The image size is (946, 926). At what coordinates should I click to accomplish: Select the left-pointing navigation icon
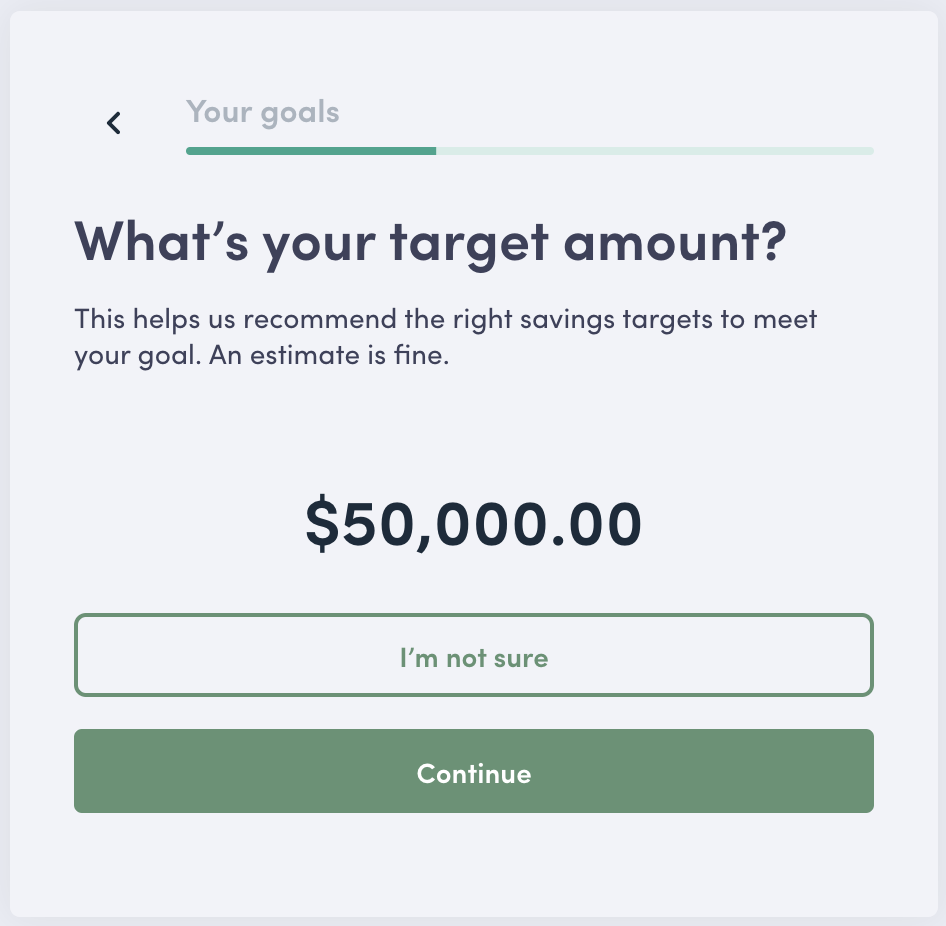tap(113, 122)
